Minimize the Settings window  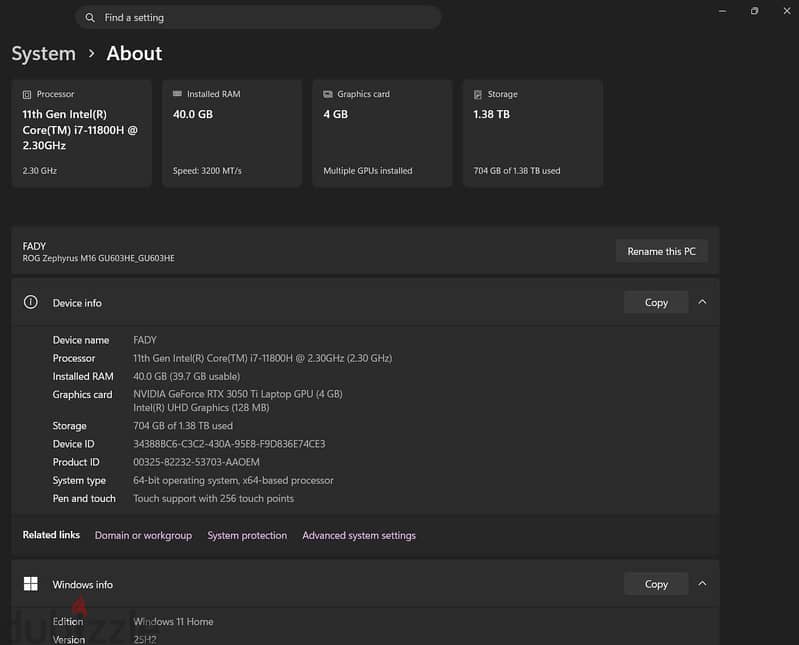pyautogui.click(x=723, y=11)
